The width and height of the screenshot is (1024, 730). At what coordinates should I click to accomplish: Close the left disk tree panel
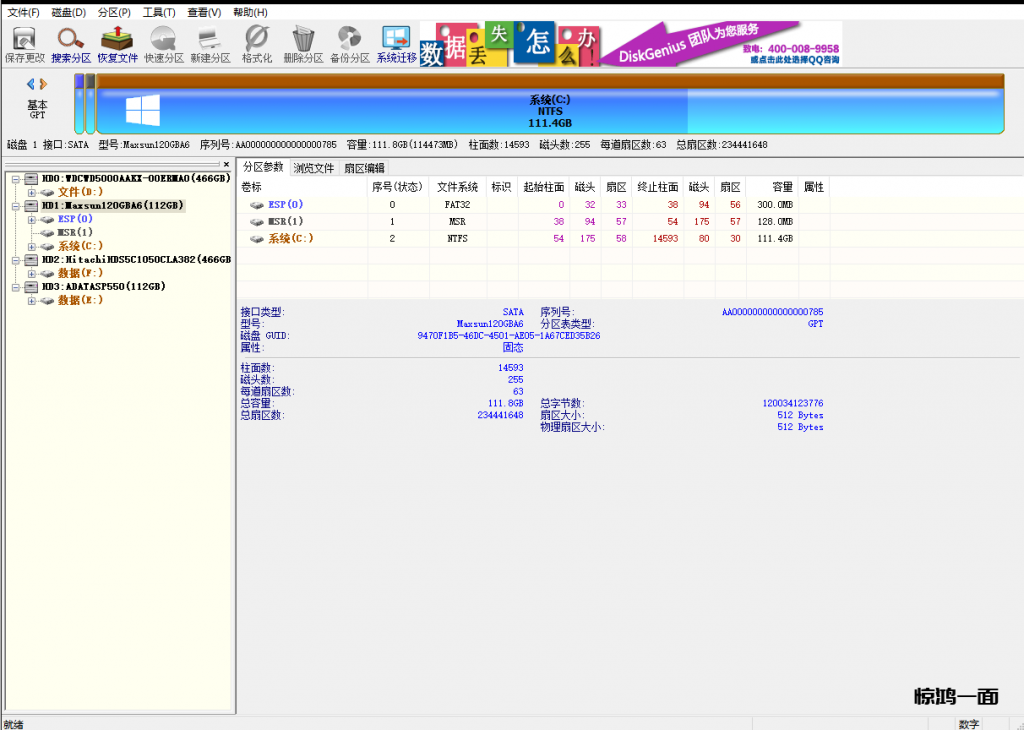[226, 164]
